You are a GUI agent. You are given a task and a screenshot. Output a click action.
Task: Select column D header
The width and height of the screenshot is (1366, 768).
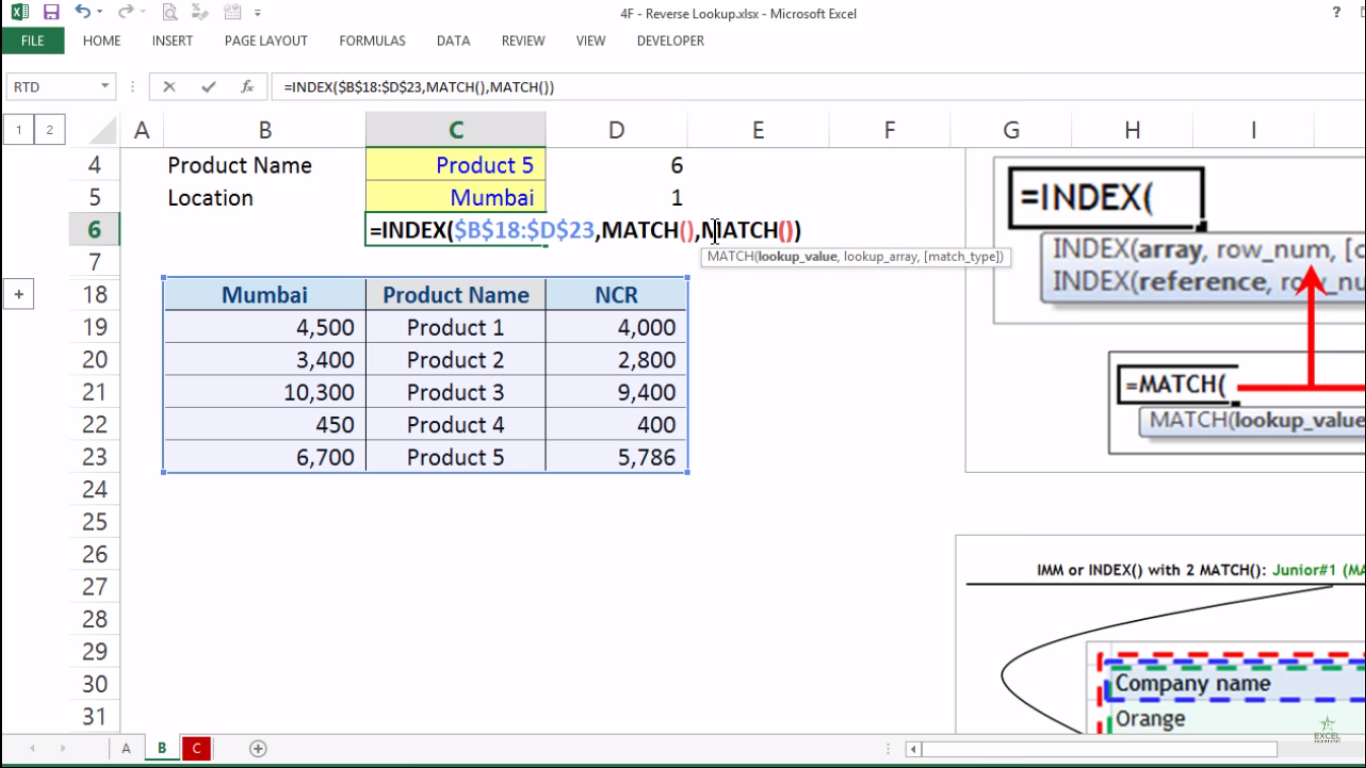(617, 130)
